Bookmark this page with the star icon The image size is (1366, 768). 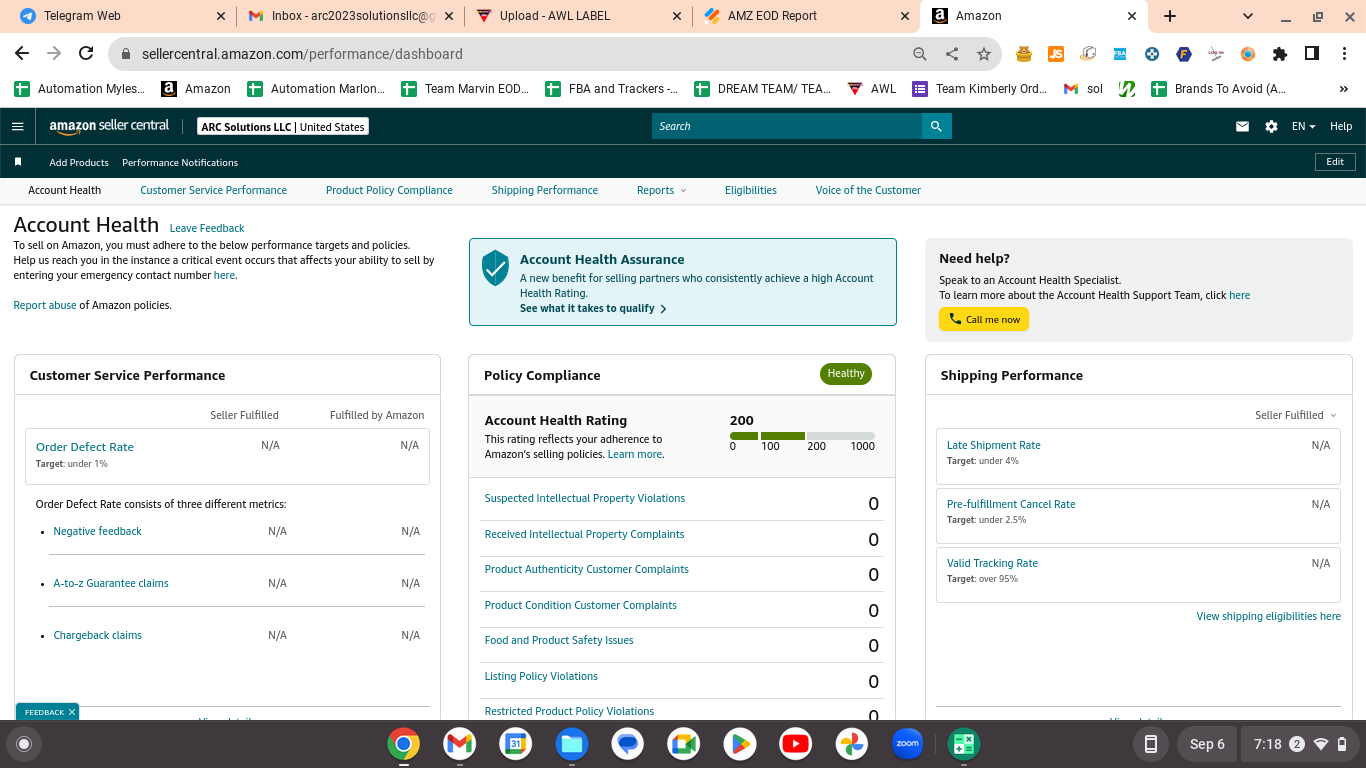[x=984, y=54]
